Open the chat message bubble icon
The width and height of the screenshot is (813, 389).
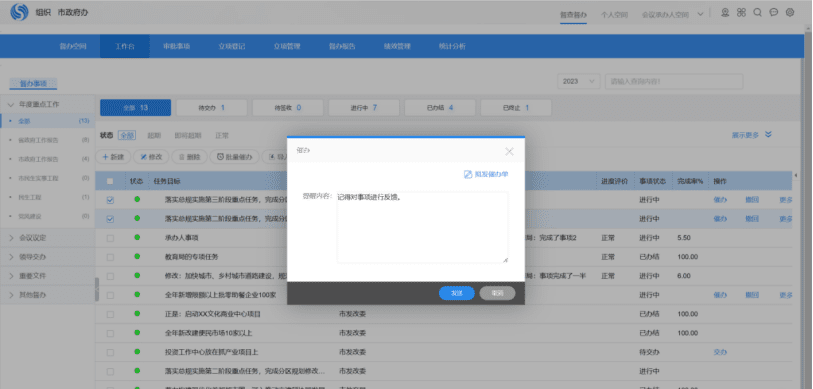tap(774, 12)
